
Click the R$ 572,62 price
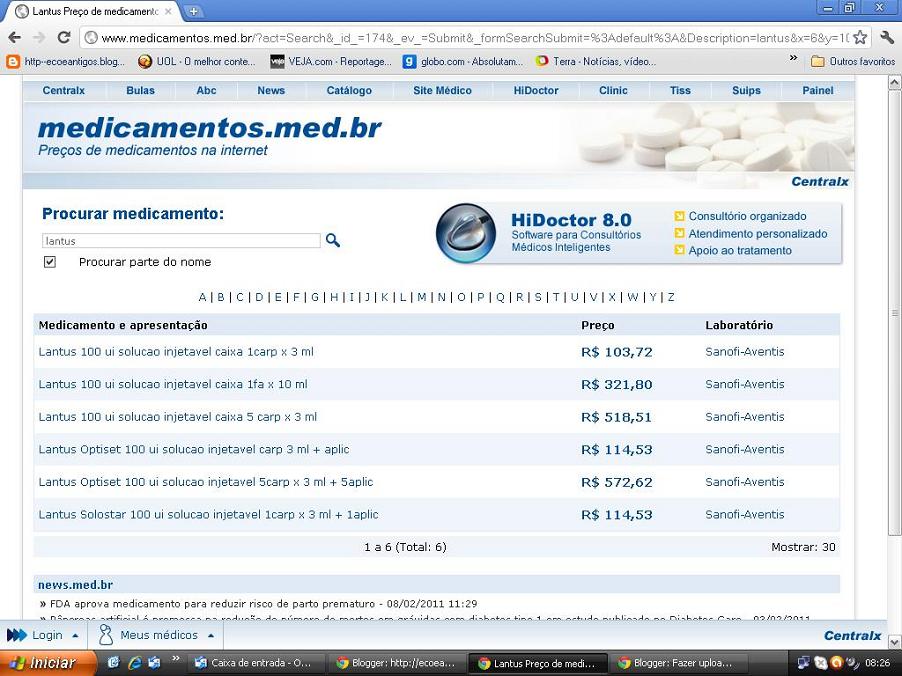tap(617, 482)
